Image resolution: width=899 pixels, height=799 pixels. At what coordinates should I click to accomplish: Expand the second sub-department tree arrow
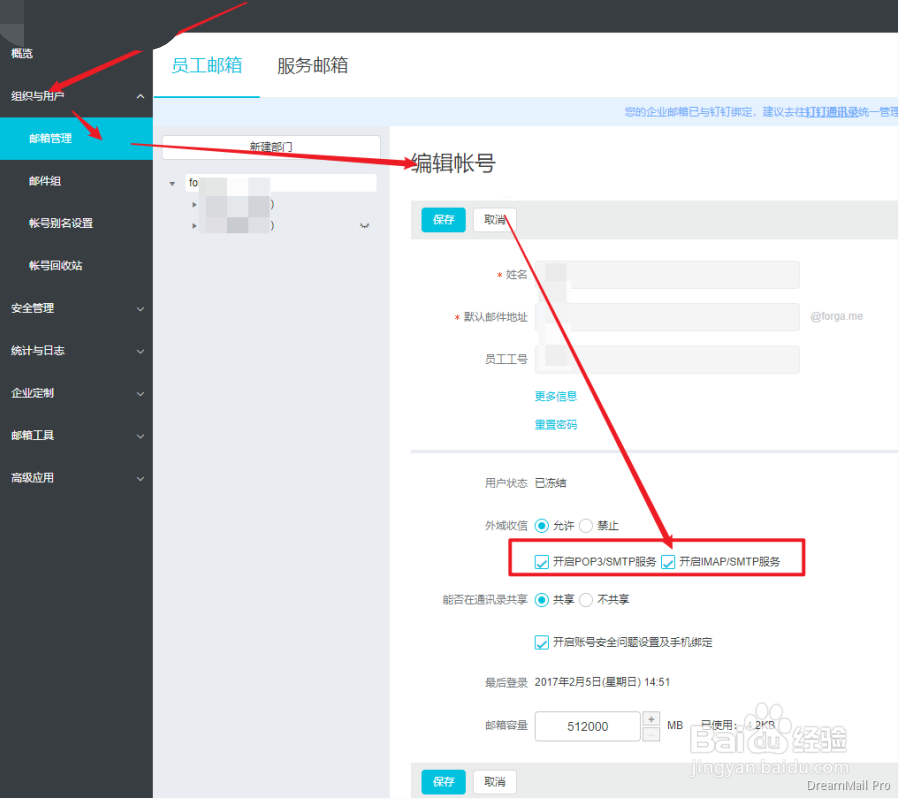click(194, 226)
